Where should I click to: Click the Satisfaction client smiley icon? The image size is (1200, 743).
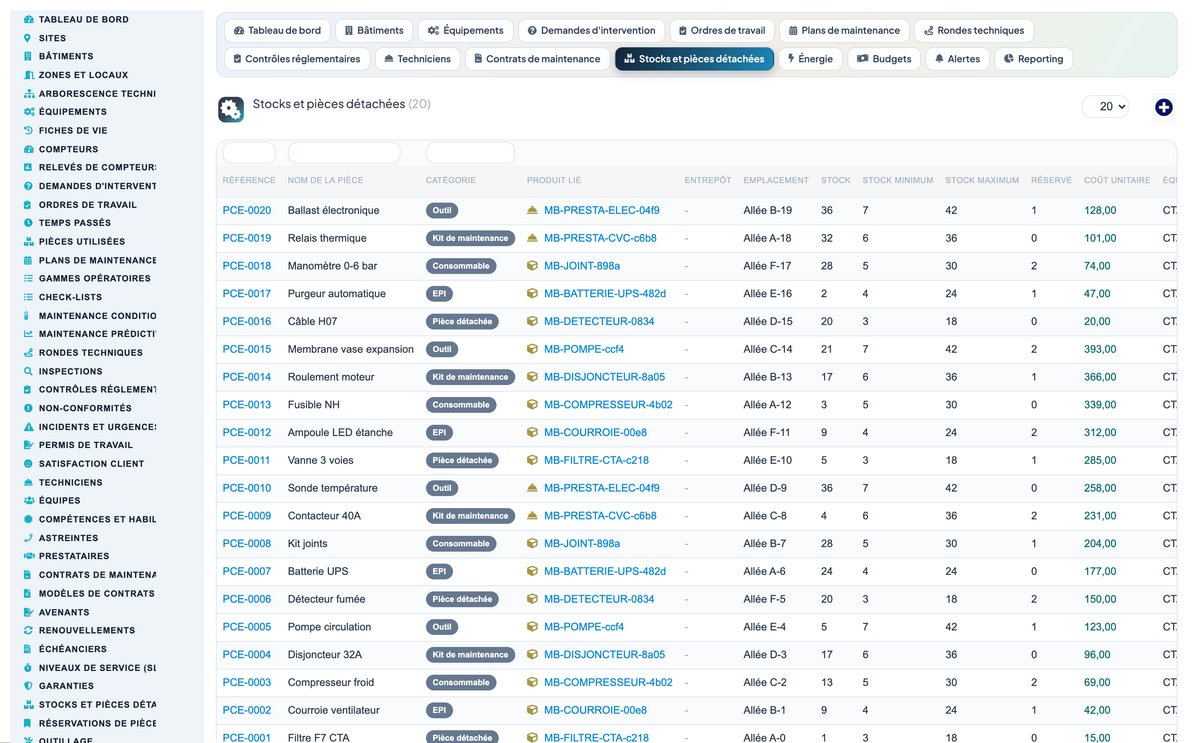point(28,464)
